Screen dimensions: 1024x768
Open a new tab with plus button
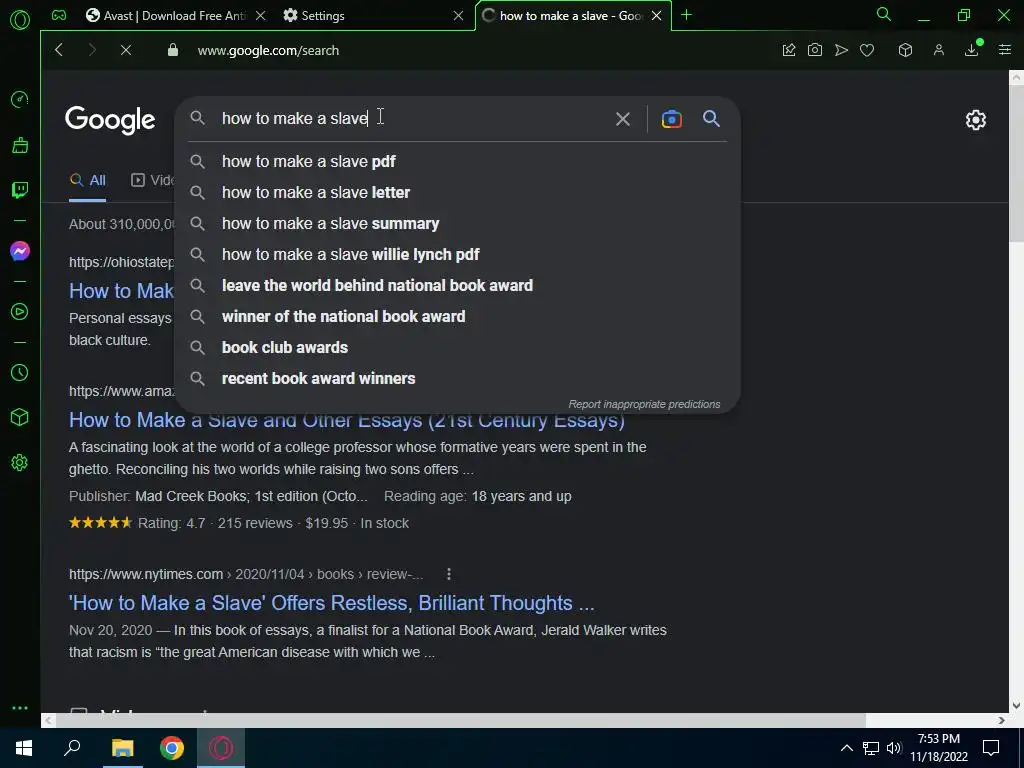point(686,15)
